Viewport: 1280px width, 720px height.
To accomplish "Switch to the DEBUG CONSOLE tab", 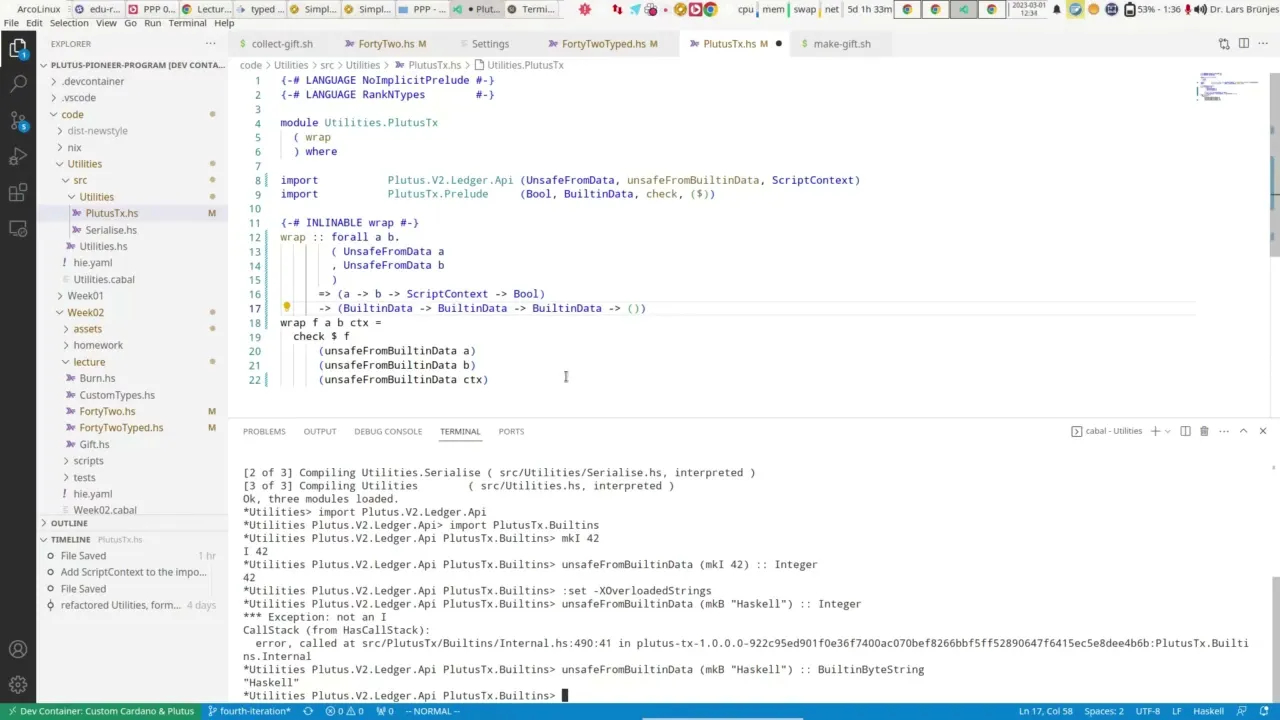I will coord(388,431).
